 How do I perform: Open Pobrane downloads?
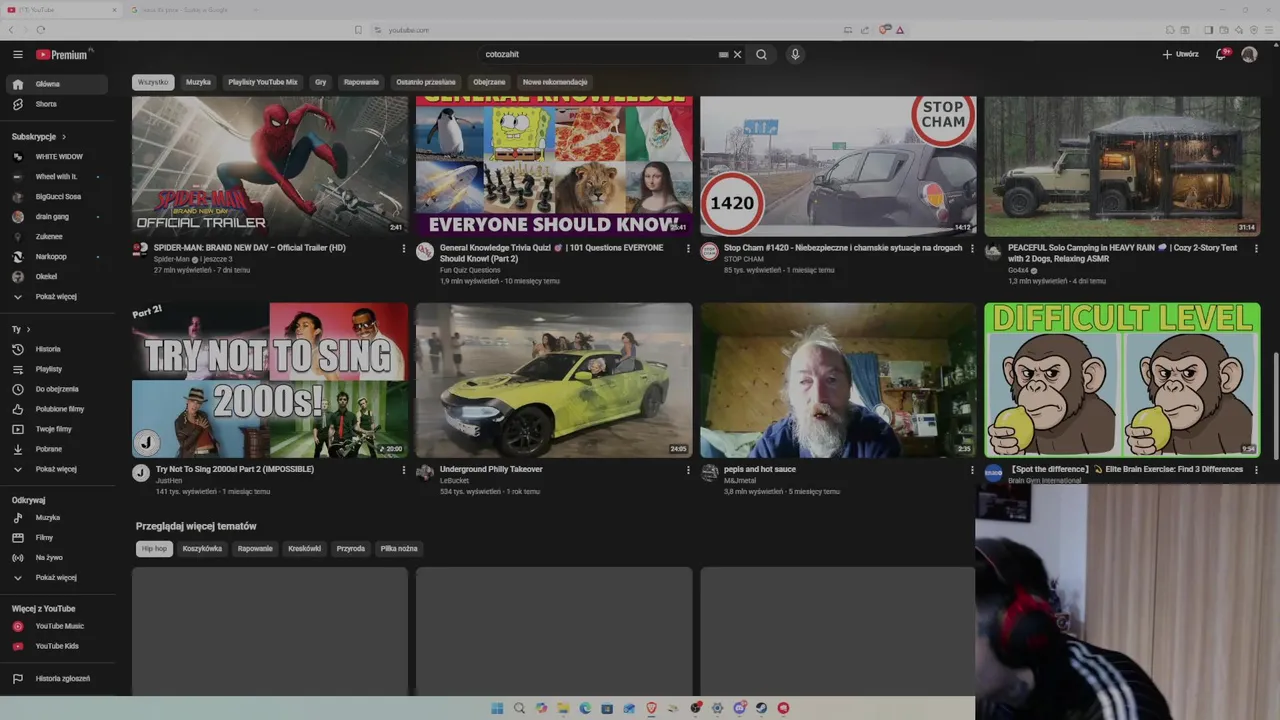tap(56, 449)
